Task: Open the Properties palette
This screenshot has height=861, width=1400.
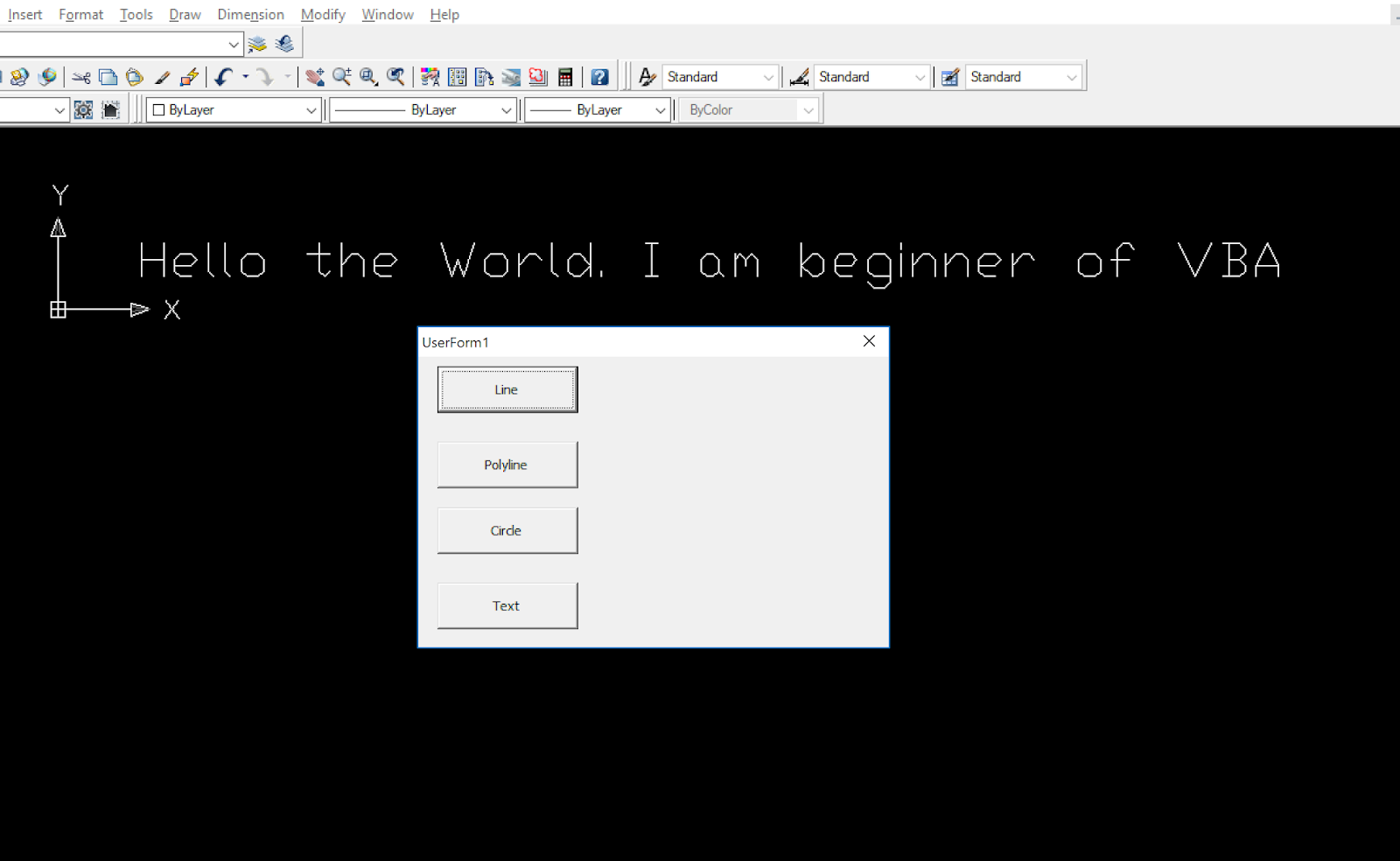Action: coord(429,77)
